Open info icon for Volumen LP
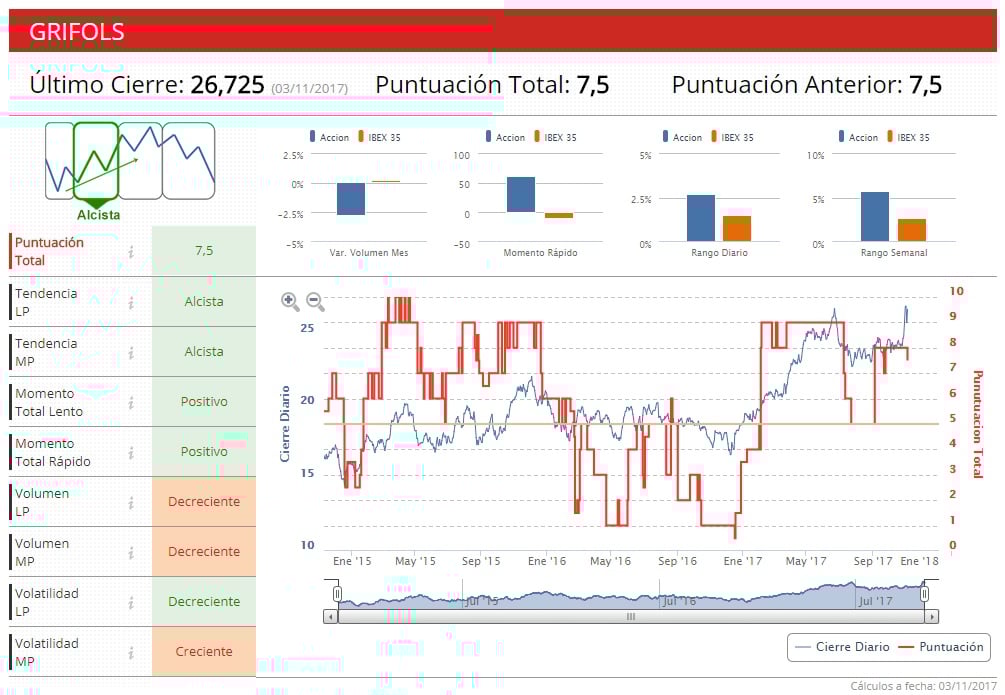Viewport: 1005px width, 695px height. tap(131, 502)
